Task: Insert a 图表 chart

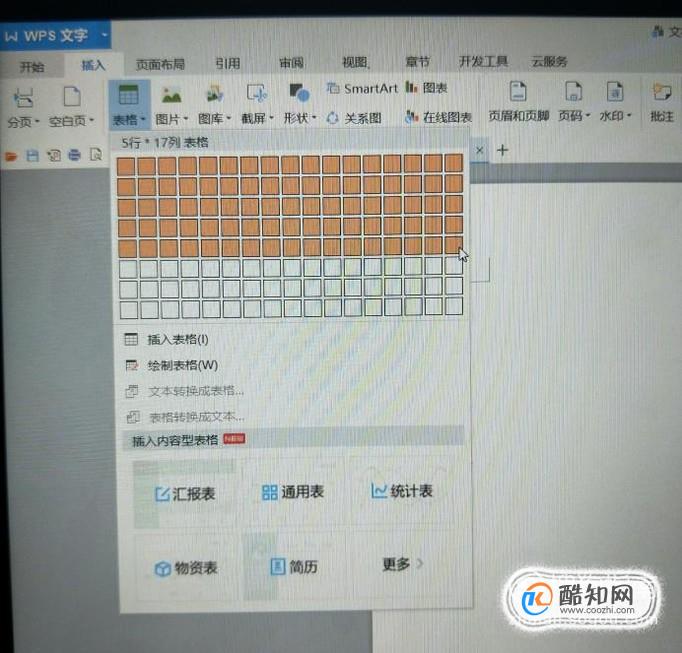Action: 427,88
